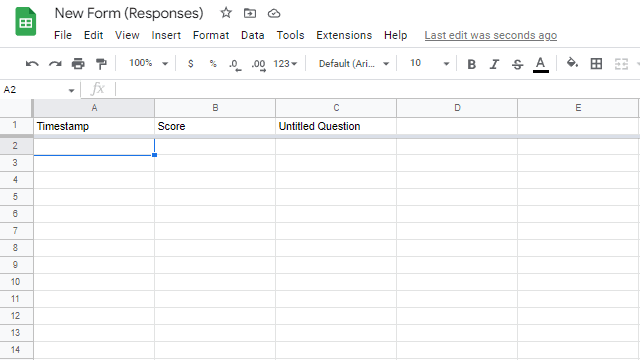640x360 pixels.
Task: Star the New Form (Responses) document
Action: [226, 13]
